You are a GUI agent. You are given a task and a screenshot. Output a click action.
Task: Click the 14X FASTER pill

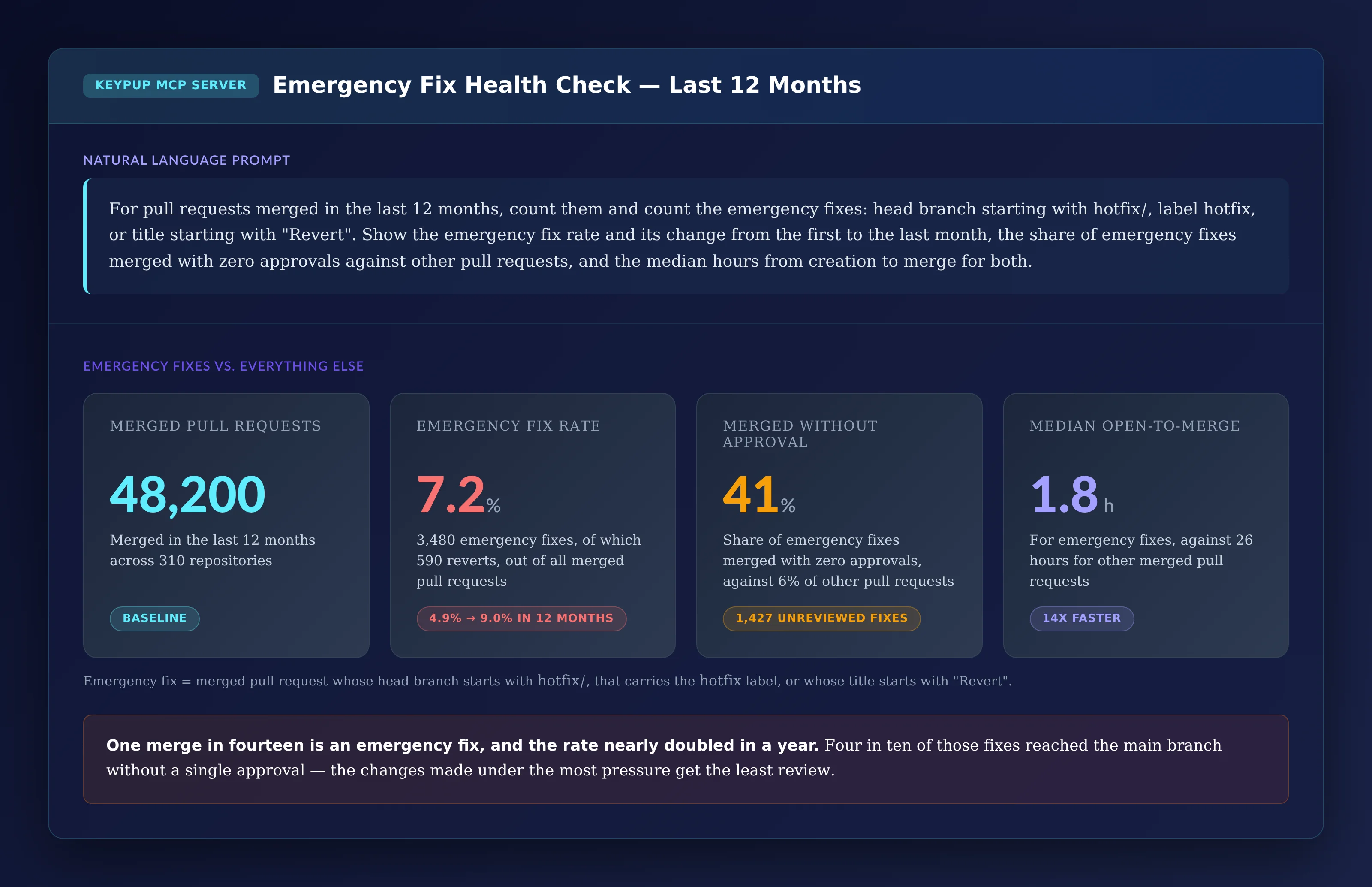(1081, 618)
